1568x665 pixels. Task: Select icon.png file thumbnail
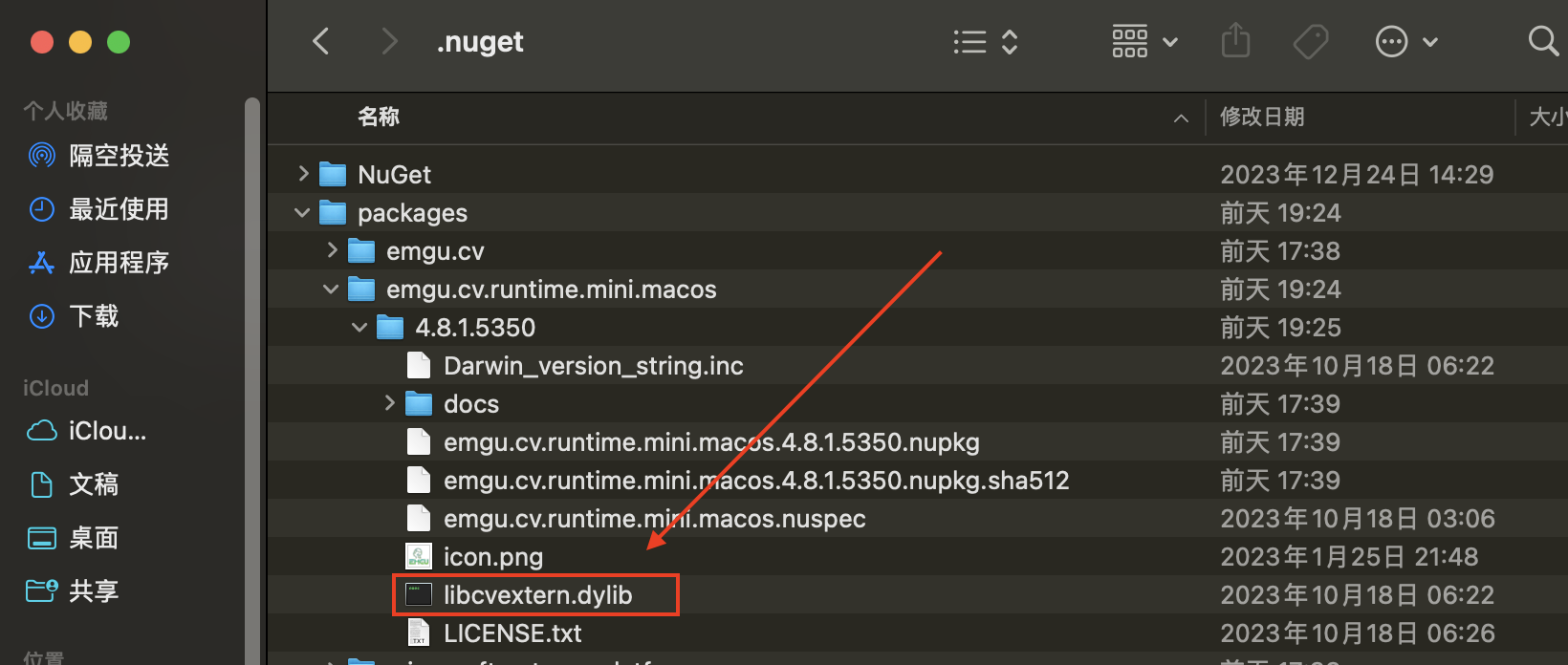419,556
